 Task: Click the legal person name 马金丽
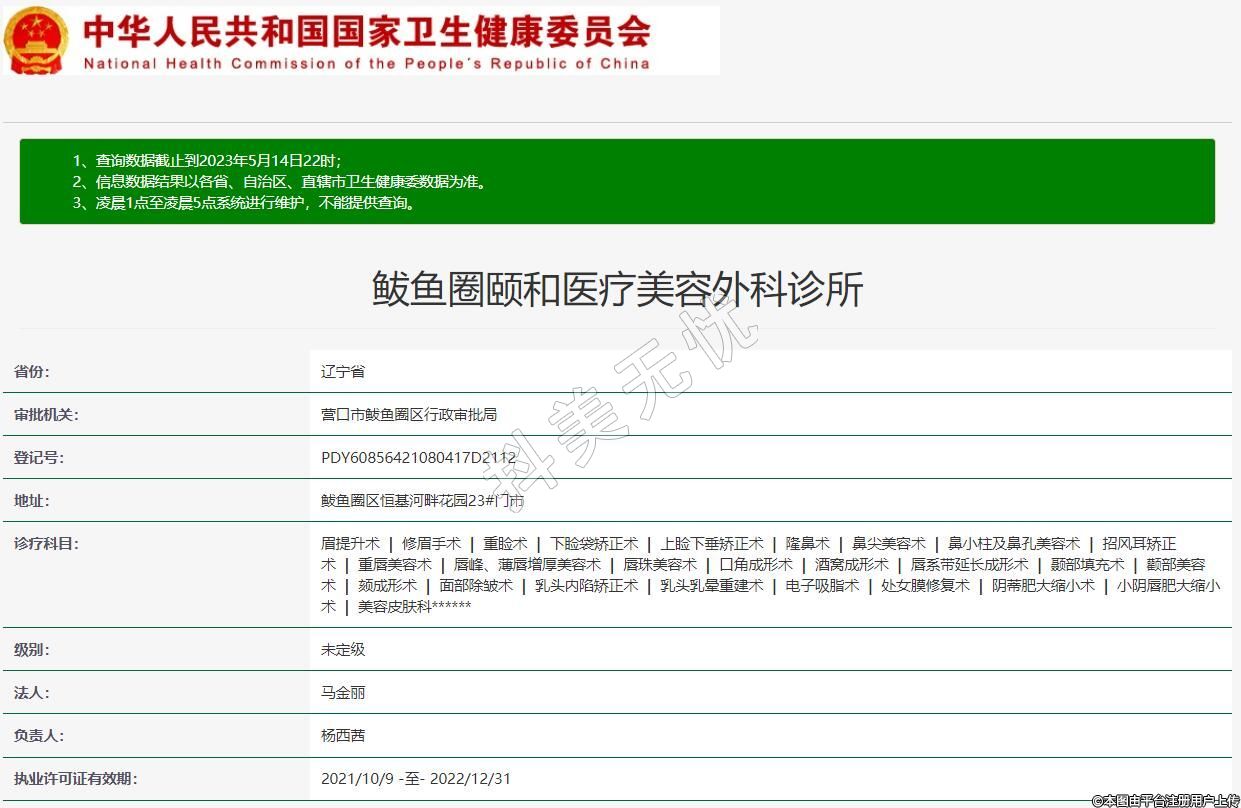click(343, 692)
